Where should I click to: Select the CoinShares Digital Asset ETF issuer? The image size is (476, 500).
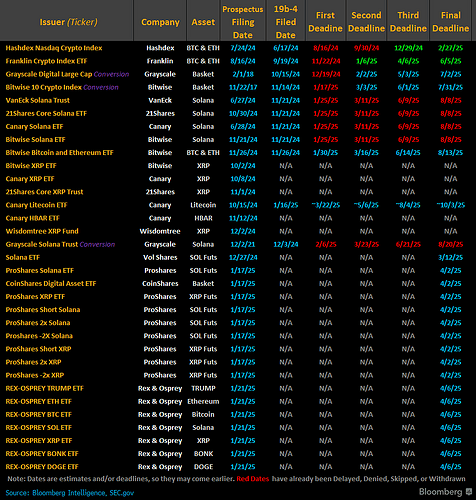click(x=51, y=284)
